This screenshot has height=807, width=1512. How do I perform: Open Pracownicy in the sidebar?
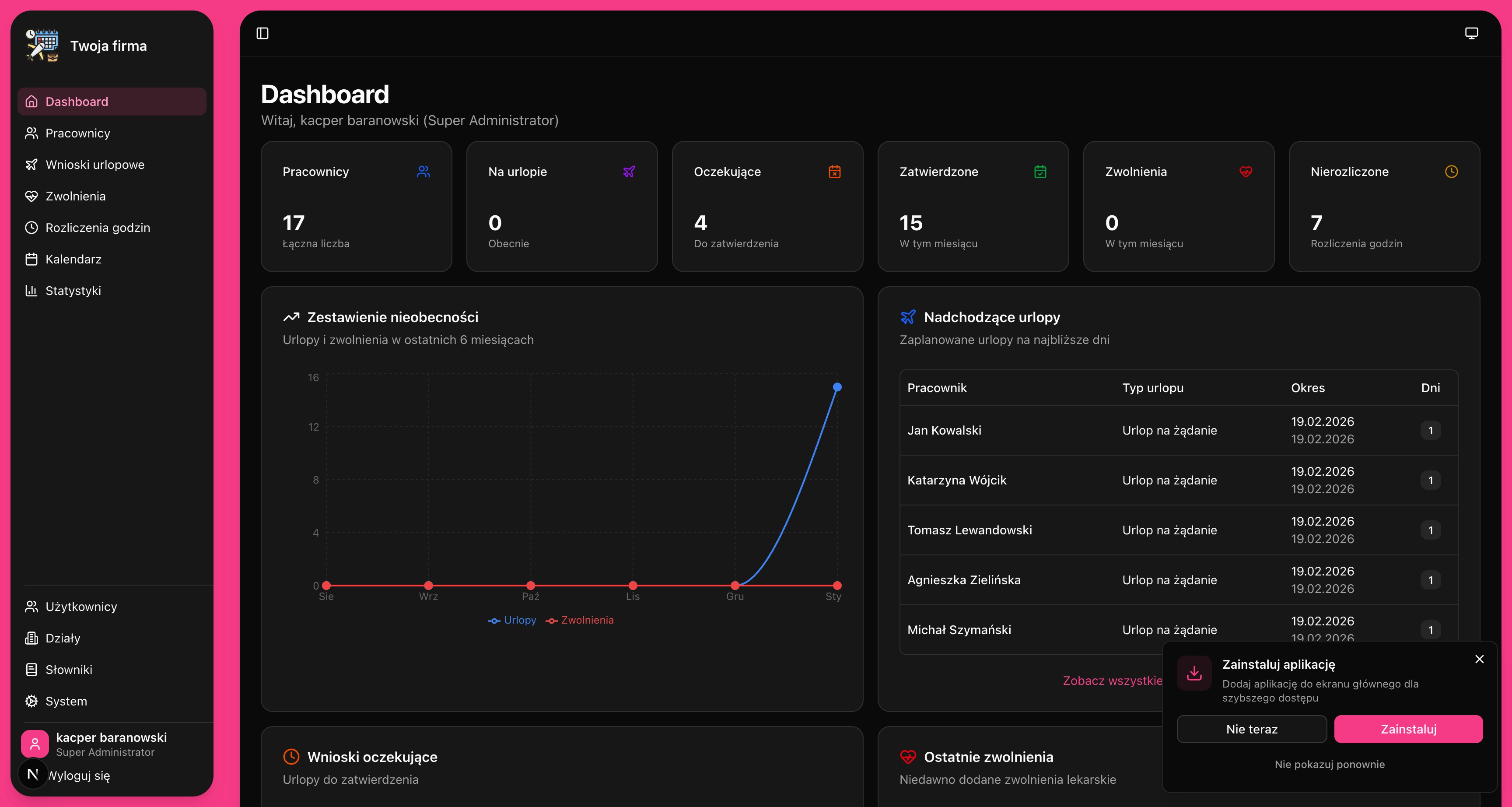coord(77,133)
